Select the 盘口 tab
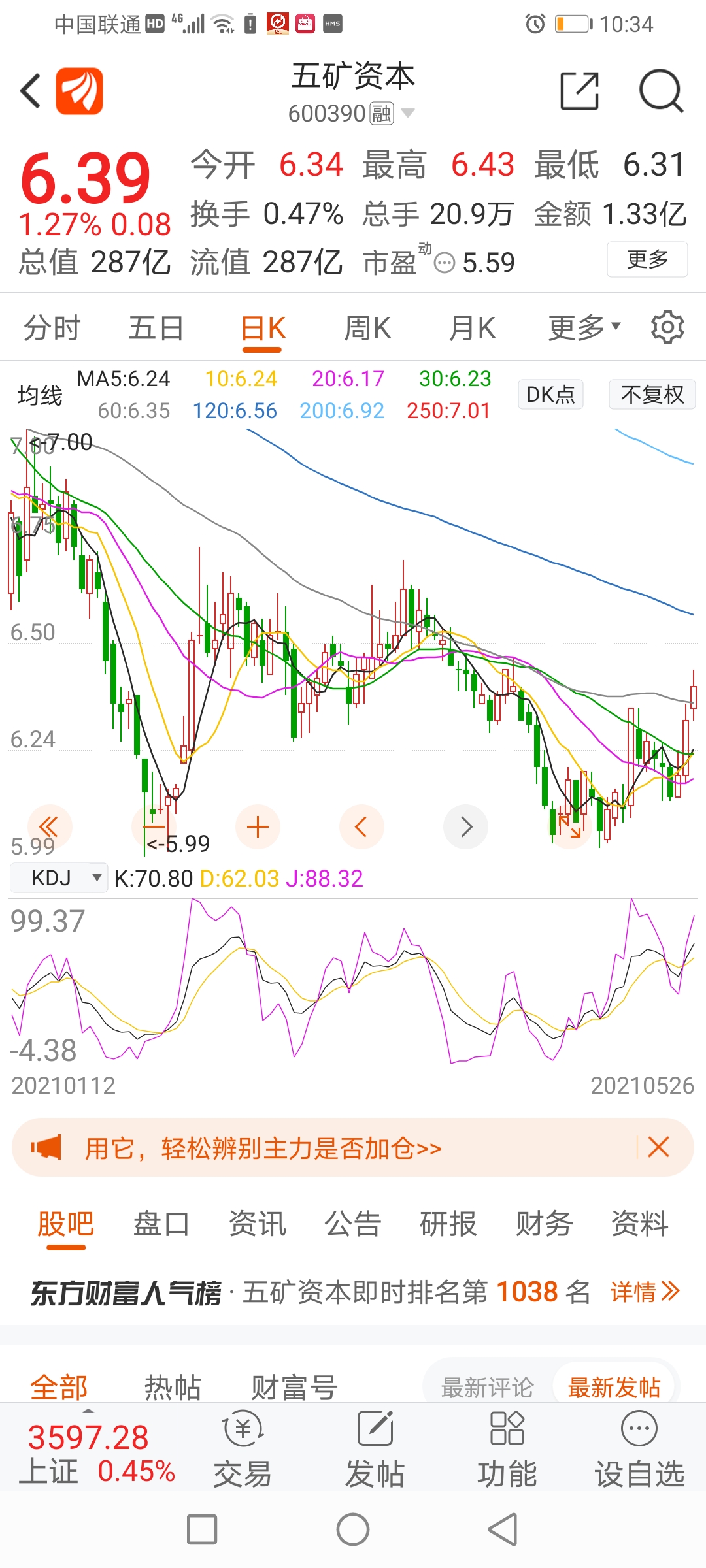This screenshot has height=1568, width=706. [161, 1224]
